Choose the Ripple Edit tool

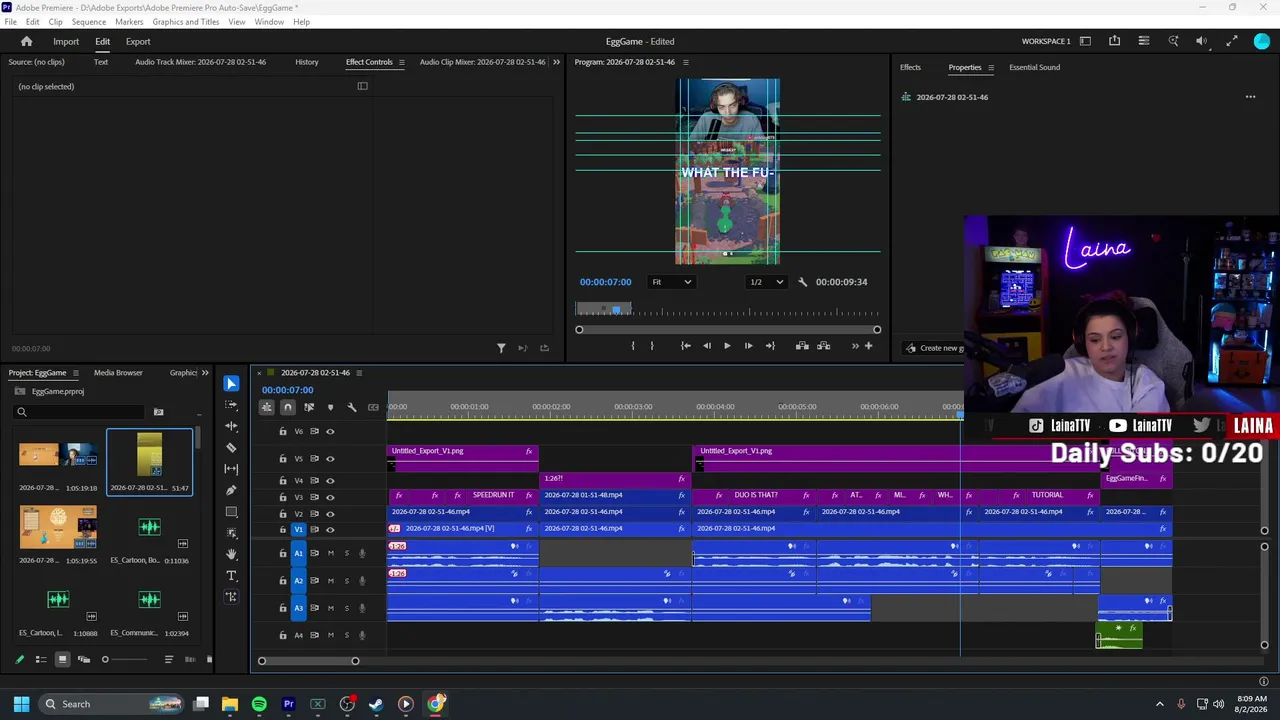point(232,426)
